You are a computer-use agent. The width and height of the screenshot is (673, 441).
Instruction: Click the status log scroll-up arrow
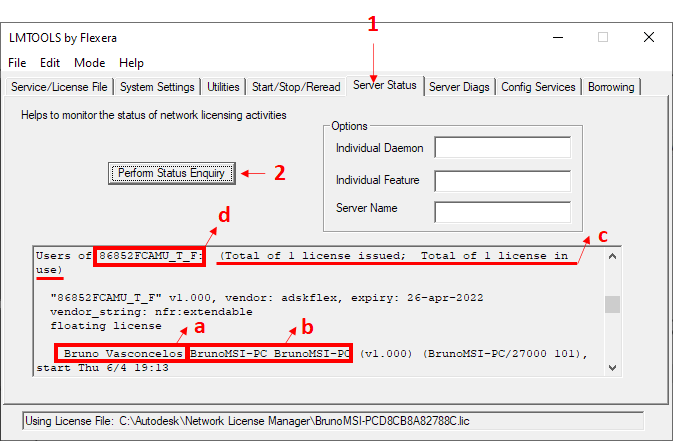click(x=612, y=256)
